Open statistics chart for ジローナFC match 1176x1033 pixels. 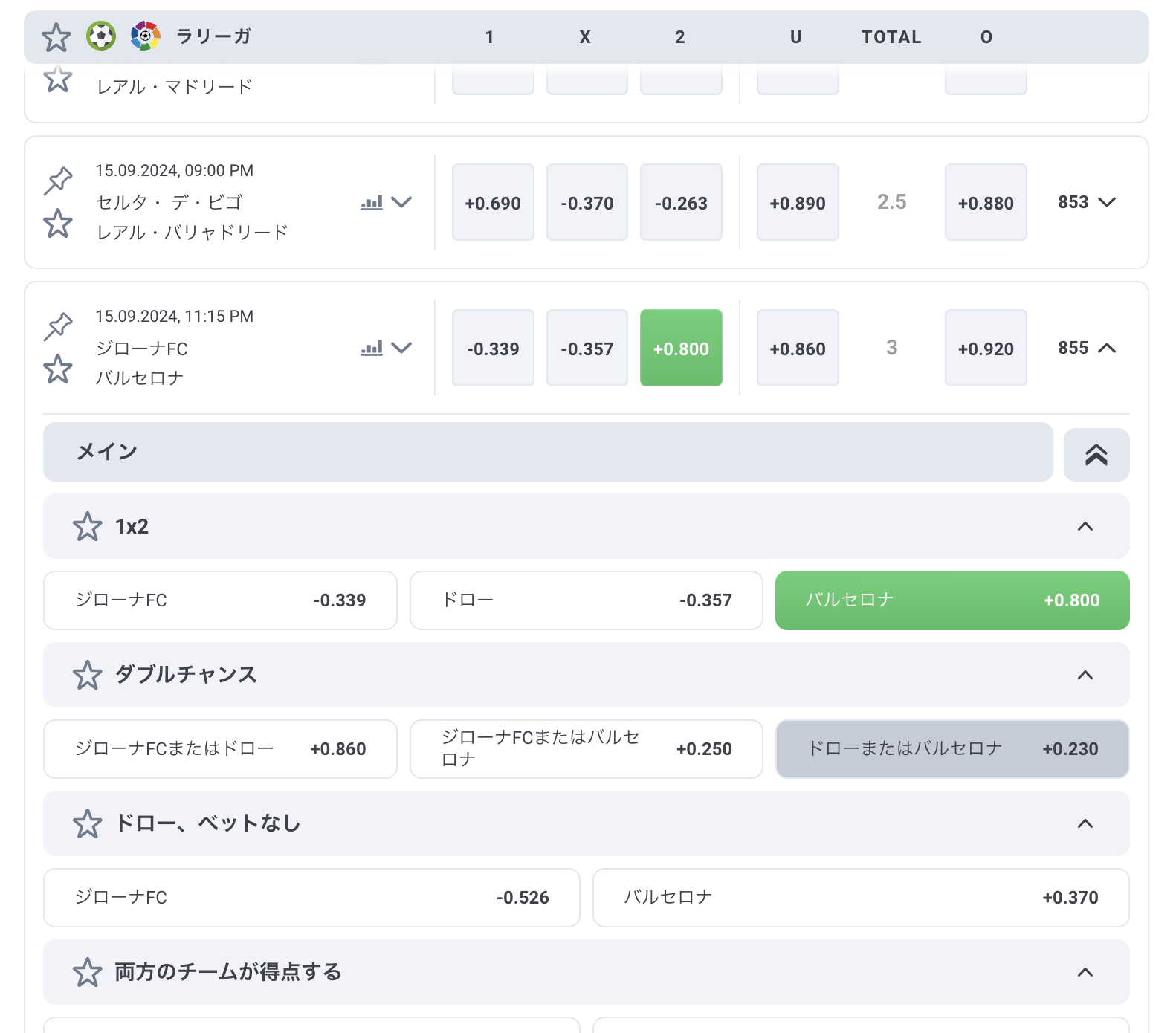(x=372, y=348)
